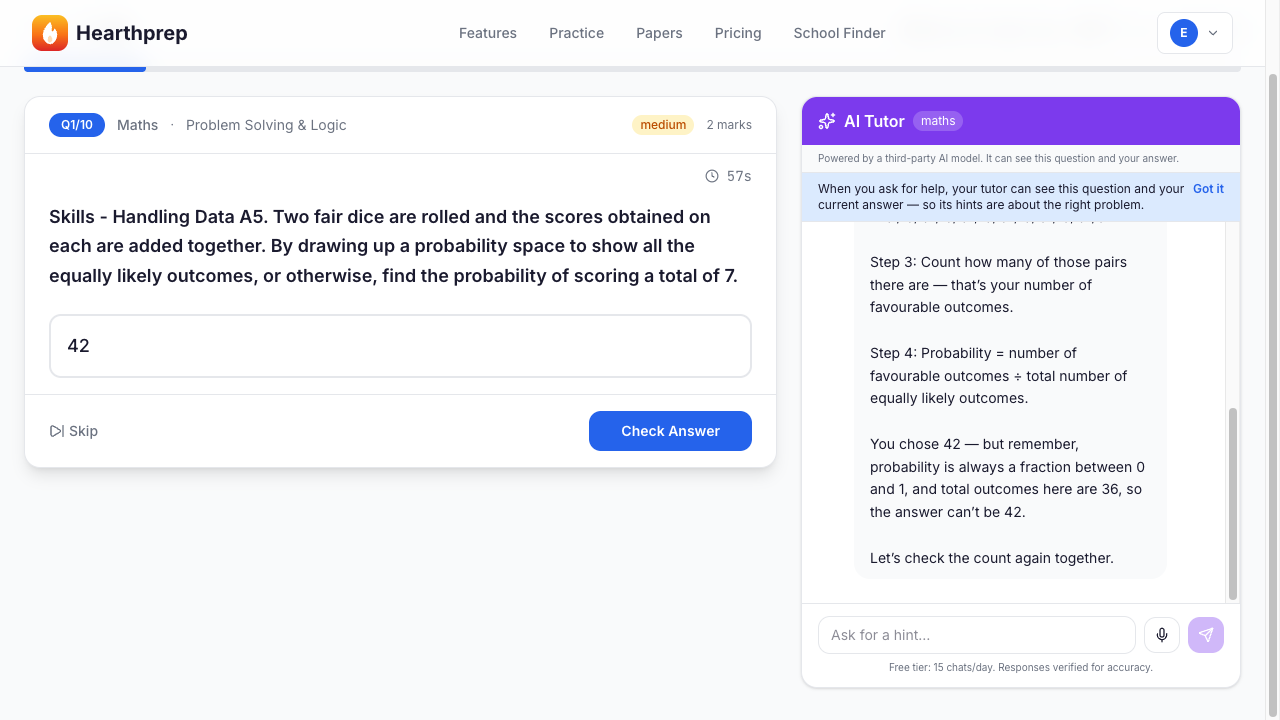Click the answer field containing 42
The image size is (1280, 720).
click(400, 346)
